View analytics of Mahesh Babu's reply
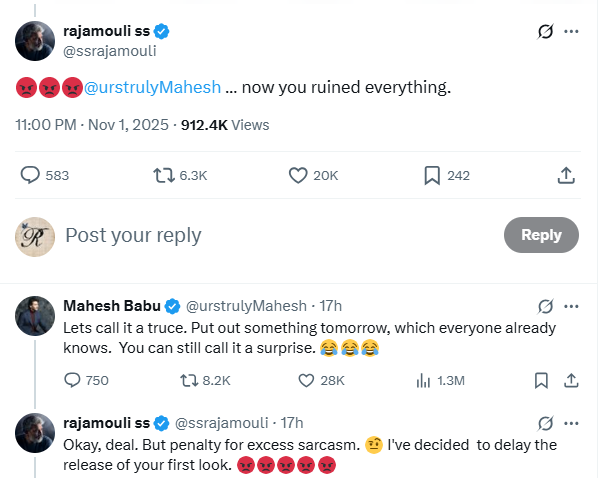 (423, 380)
